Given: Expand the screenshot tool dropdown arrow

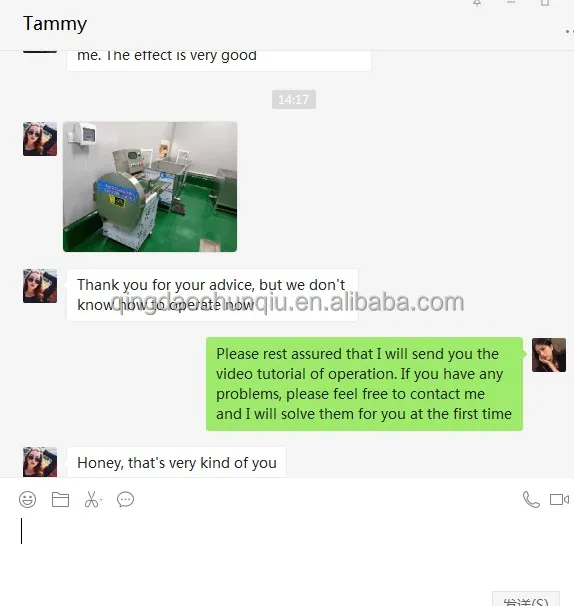Looking at the screenshot, I should click(x=100, y=500).
